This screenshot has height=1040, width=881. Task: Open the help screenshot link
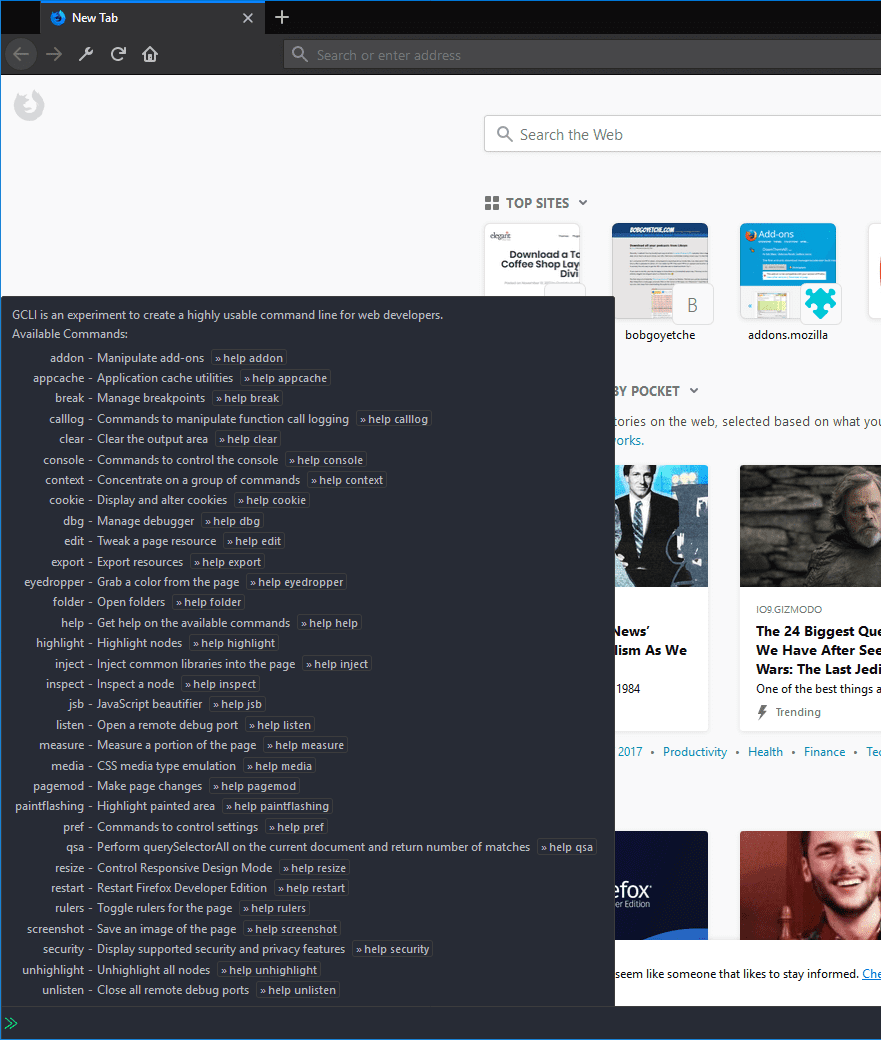(x=291, y=928)
